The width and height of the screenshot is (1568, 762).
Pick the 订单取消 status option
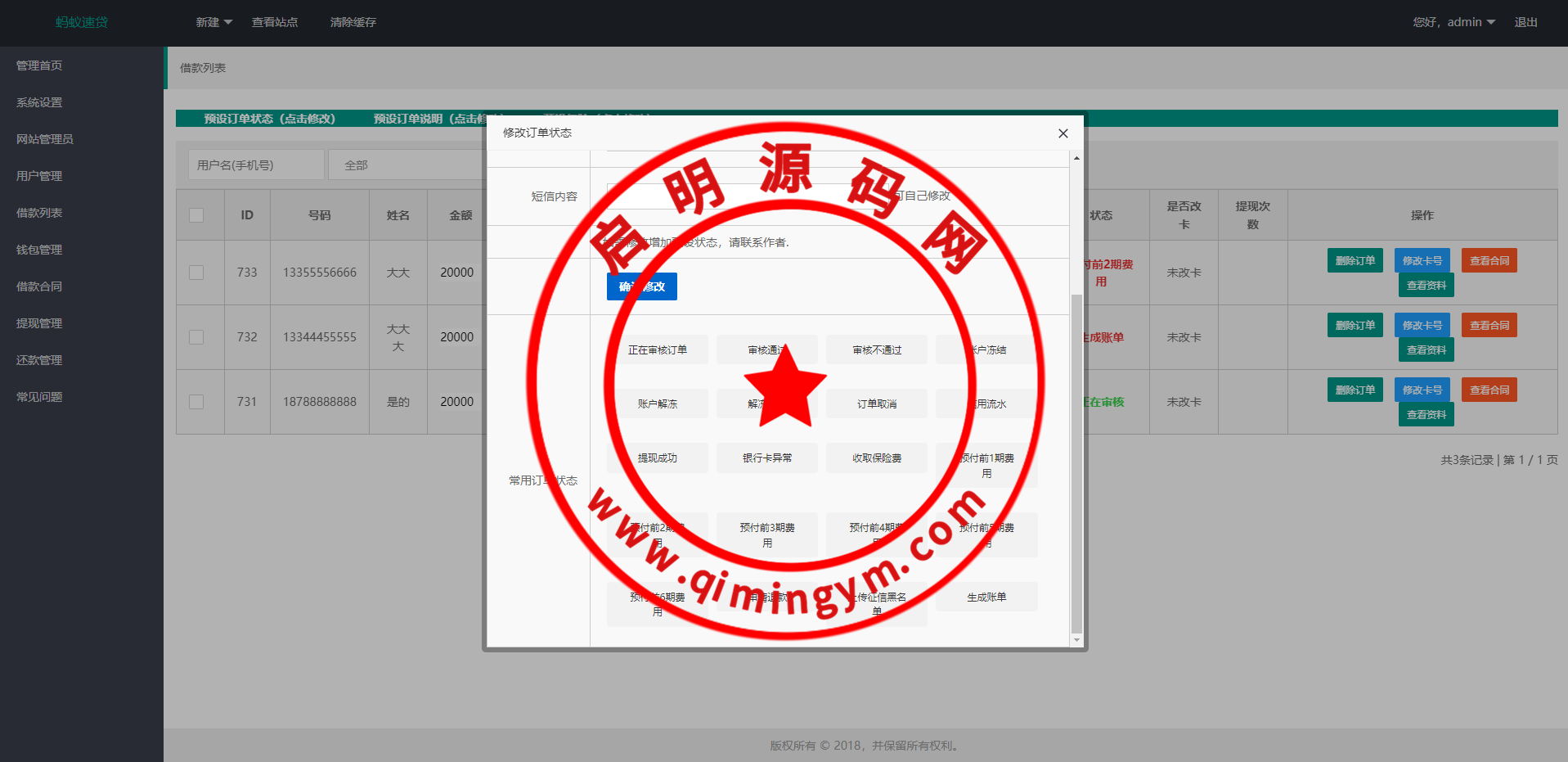[x=876, y=404]
